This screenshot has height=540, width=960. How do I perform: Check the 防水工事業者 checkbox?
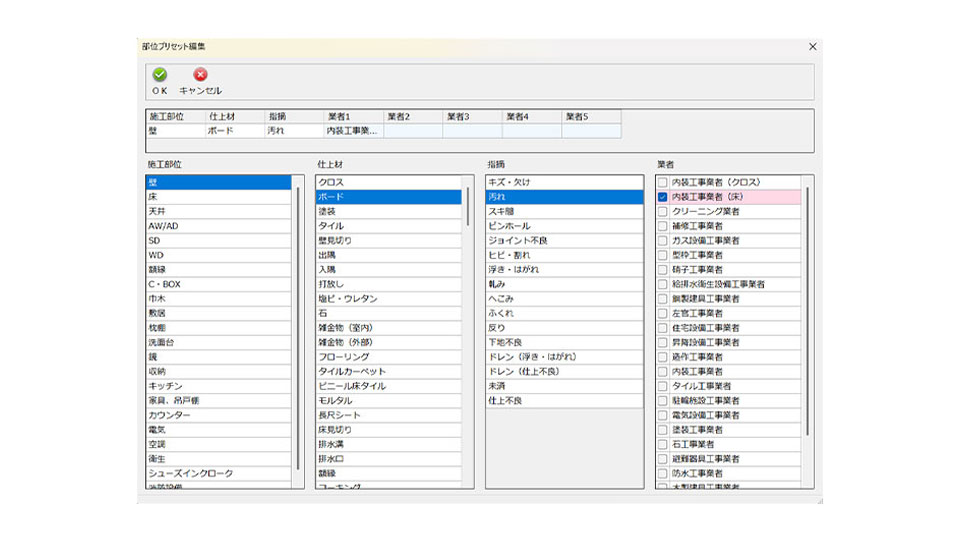(662, 473)
